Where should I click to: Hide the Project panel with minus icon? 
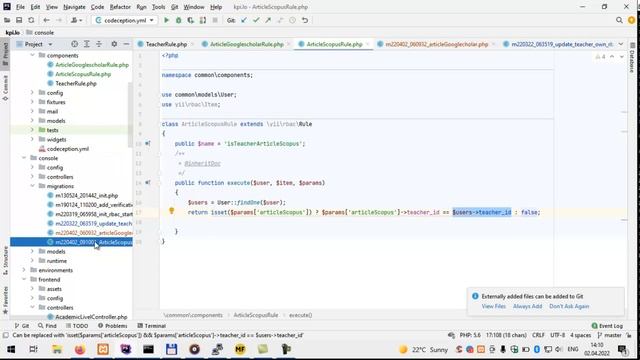(126, 44)
